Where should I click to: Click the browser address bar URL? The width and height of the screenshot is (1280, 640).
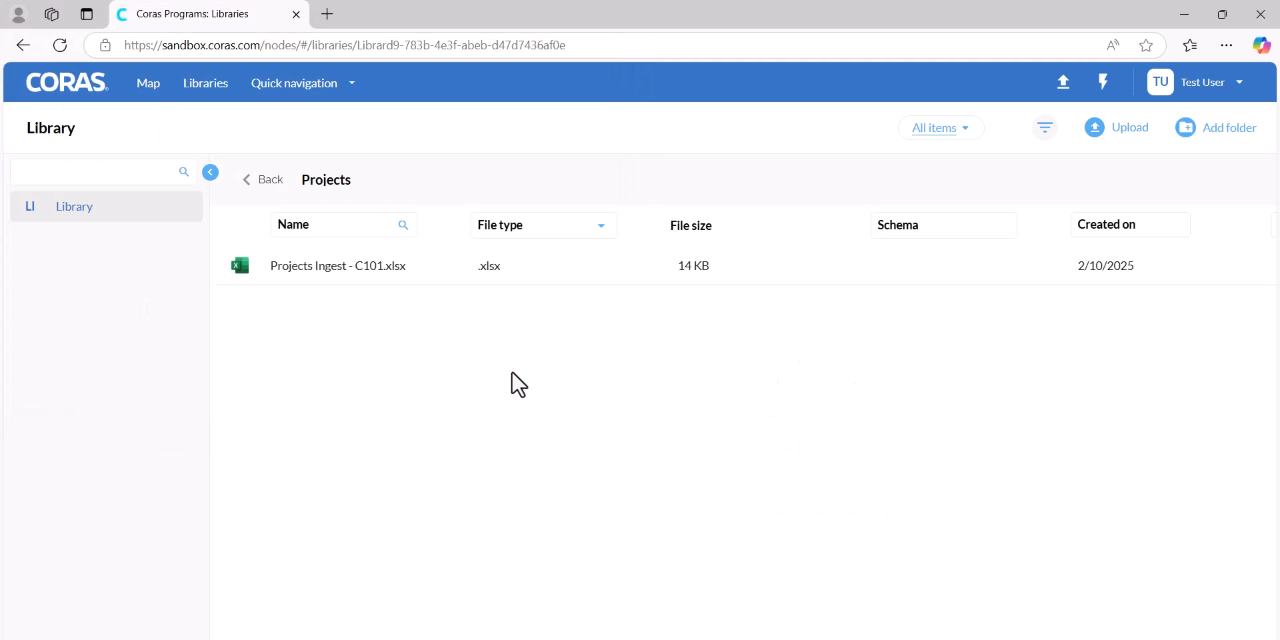pyautogui.click(x=345, y=45)
